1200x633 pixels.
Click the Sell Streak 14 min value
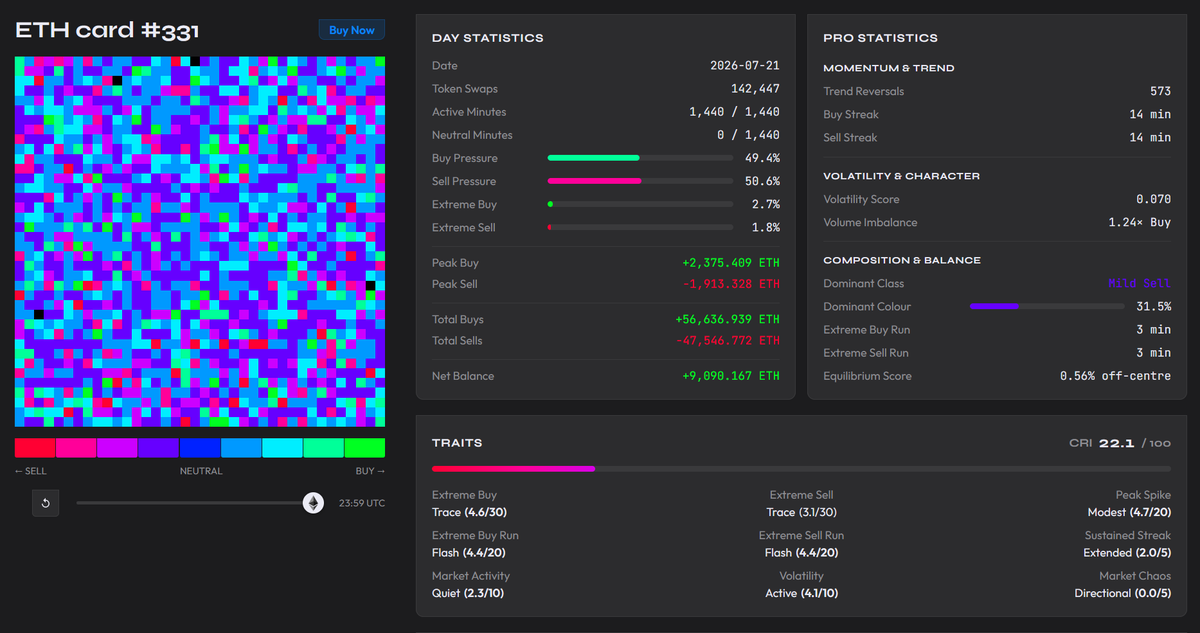[x=1150, y=137]
